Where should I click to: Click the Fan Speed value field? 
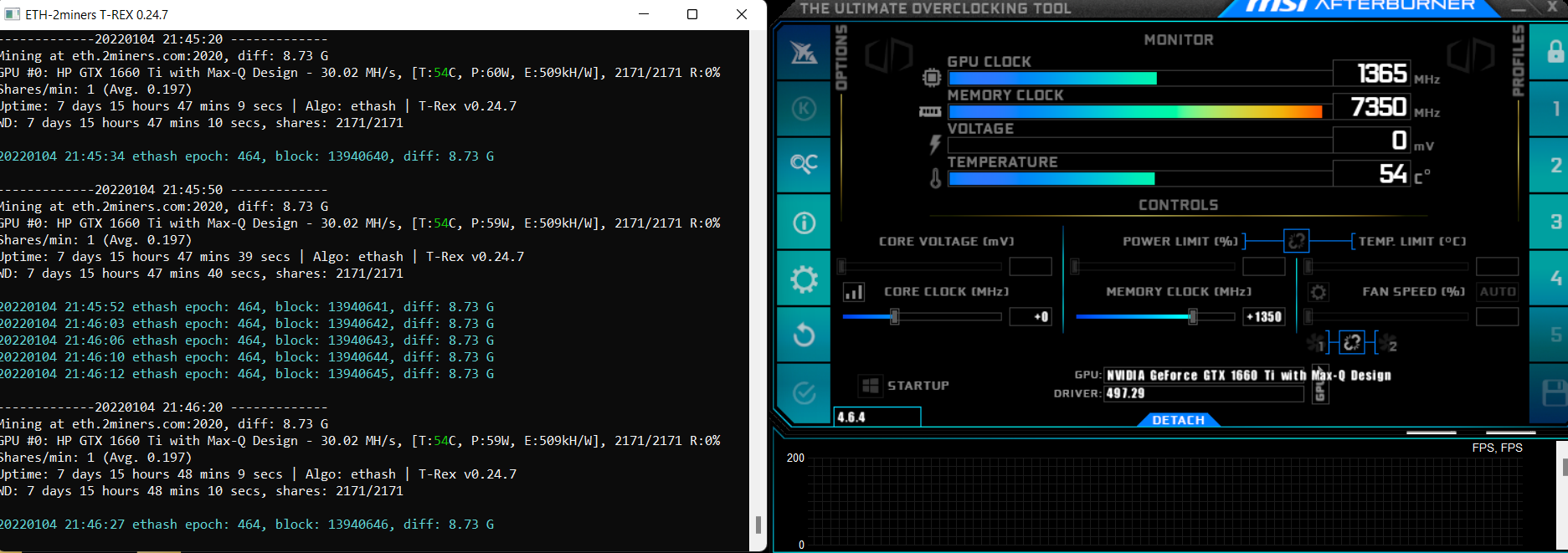(x=1497, y=317)
